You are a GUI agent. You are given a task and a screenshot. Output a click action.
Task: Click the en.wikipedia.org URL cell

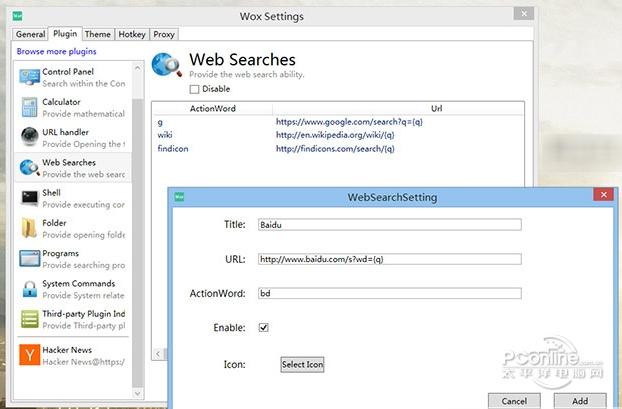click(335, 135)
